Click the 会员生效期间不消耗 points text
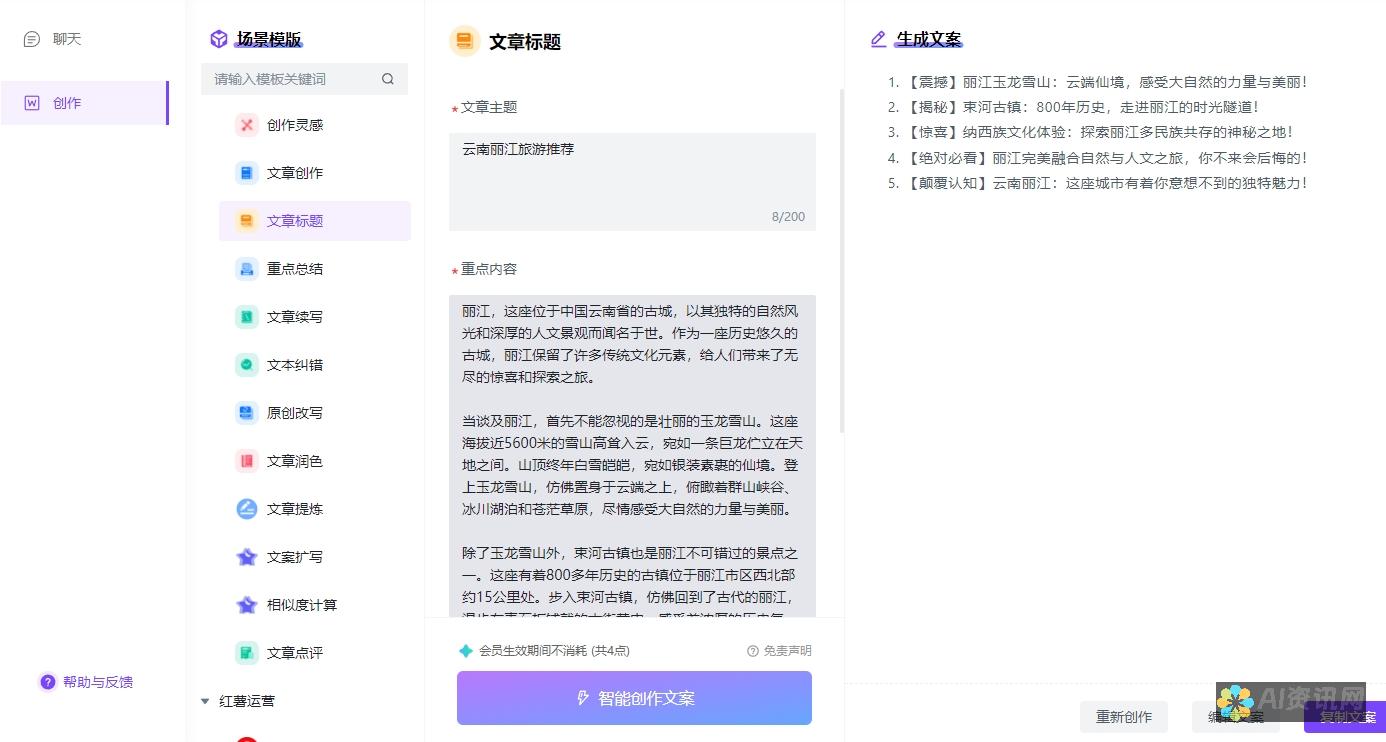The height and width of the screenshot is (742, 1386). click(554, 650)
